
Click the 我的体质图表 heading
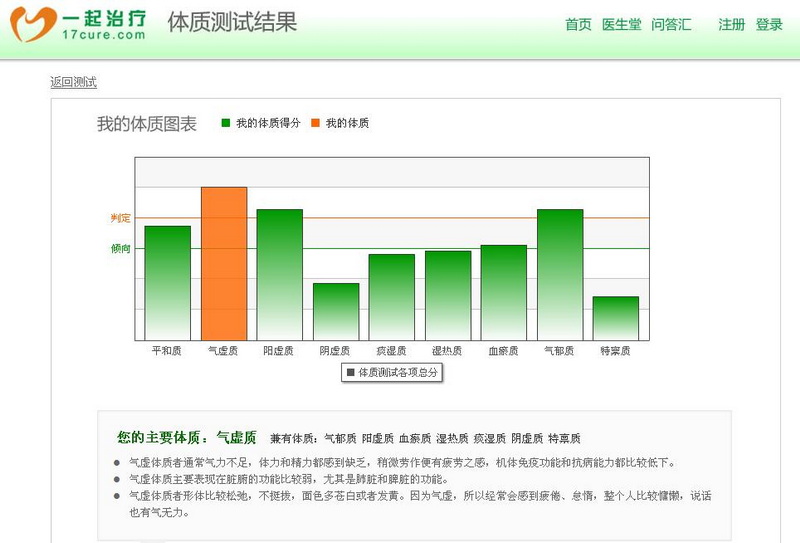tap(147, 124)
